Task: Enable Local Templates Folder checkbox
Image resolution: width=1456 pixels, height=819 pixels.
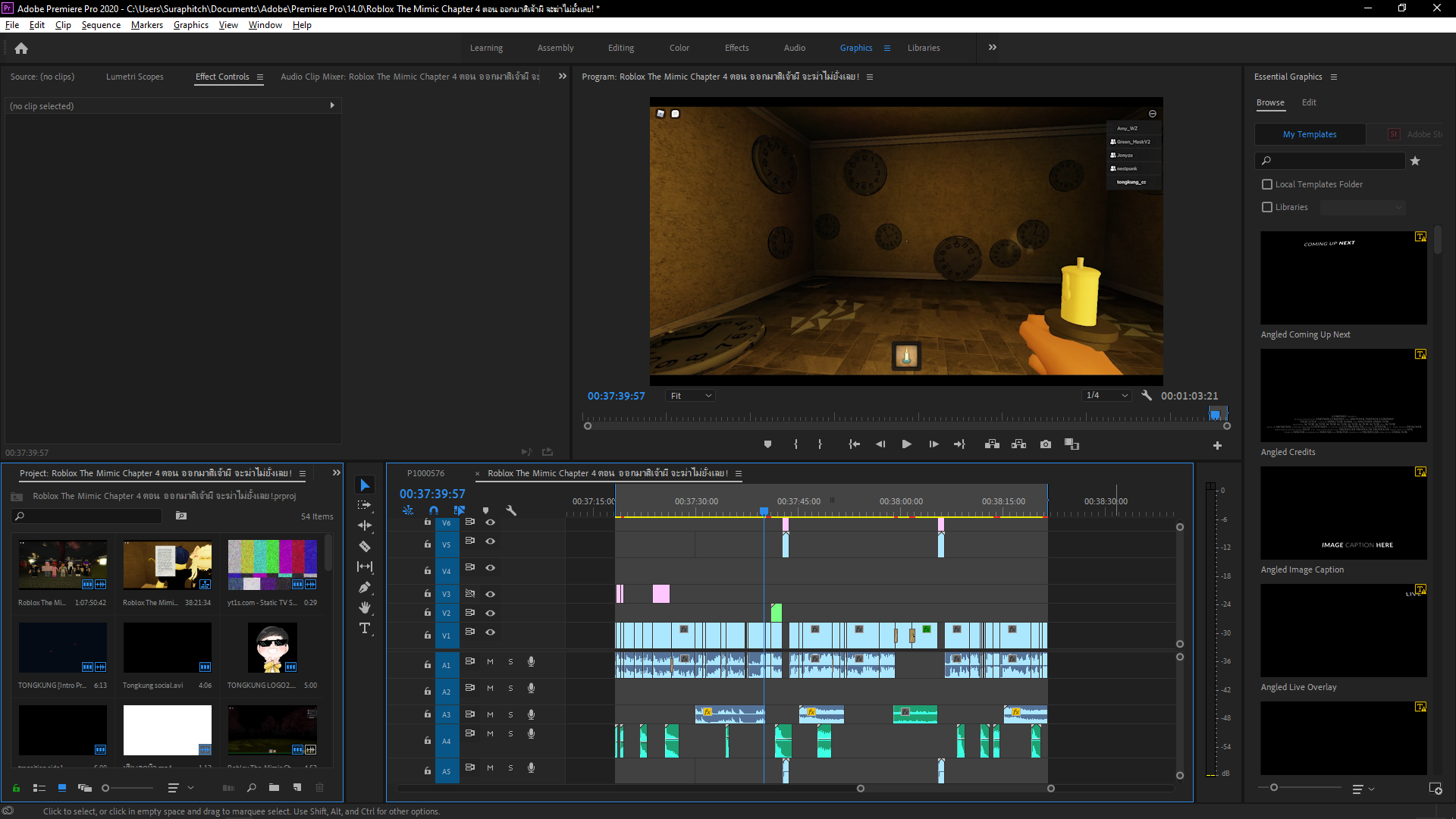Action: pos(1266,184)
